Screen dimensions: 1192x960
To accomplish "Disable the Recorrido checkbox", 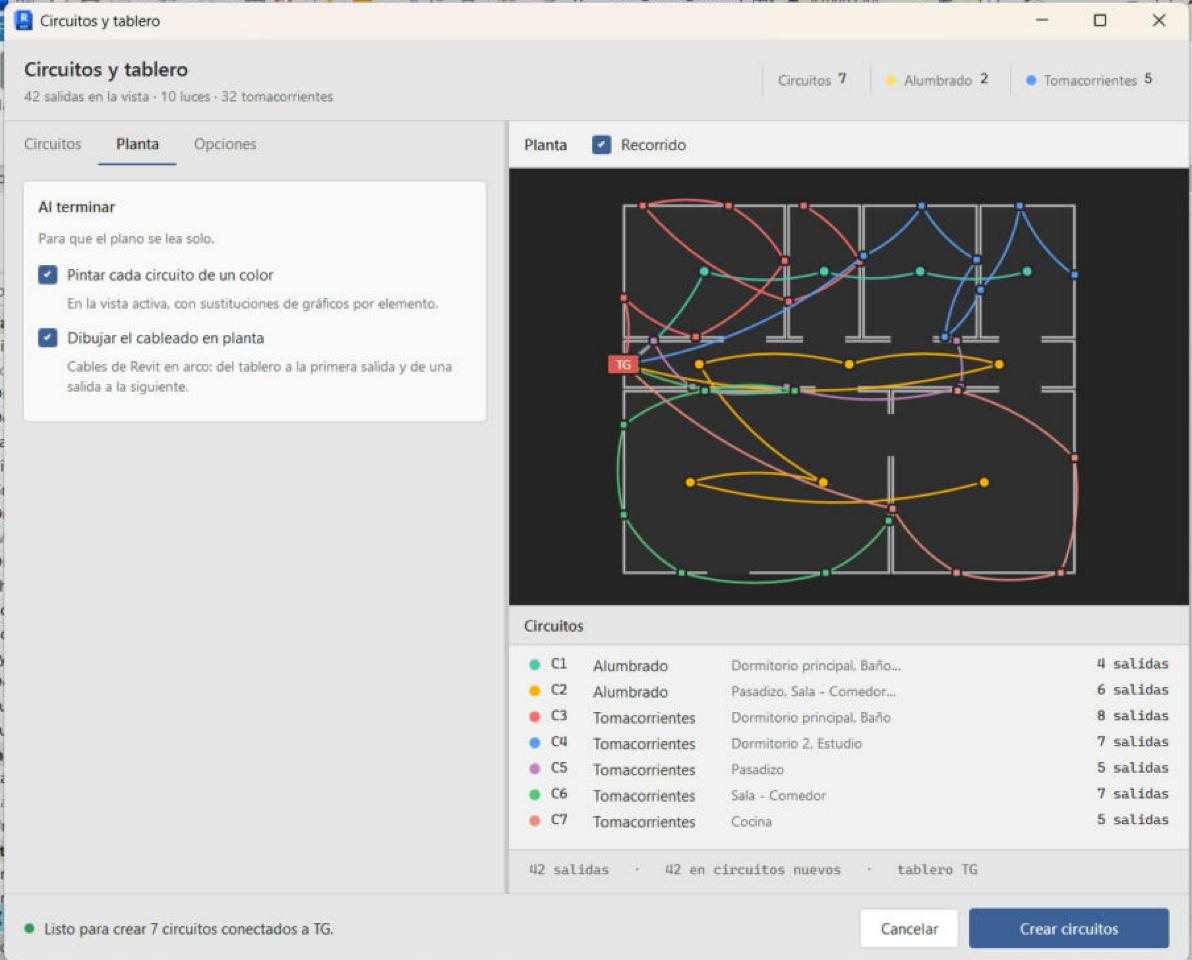I will click(x=601, y=144).
